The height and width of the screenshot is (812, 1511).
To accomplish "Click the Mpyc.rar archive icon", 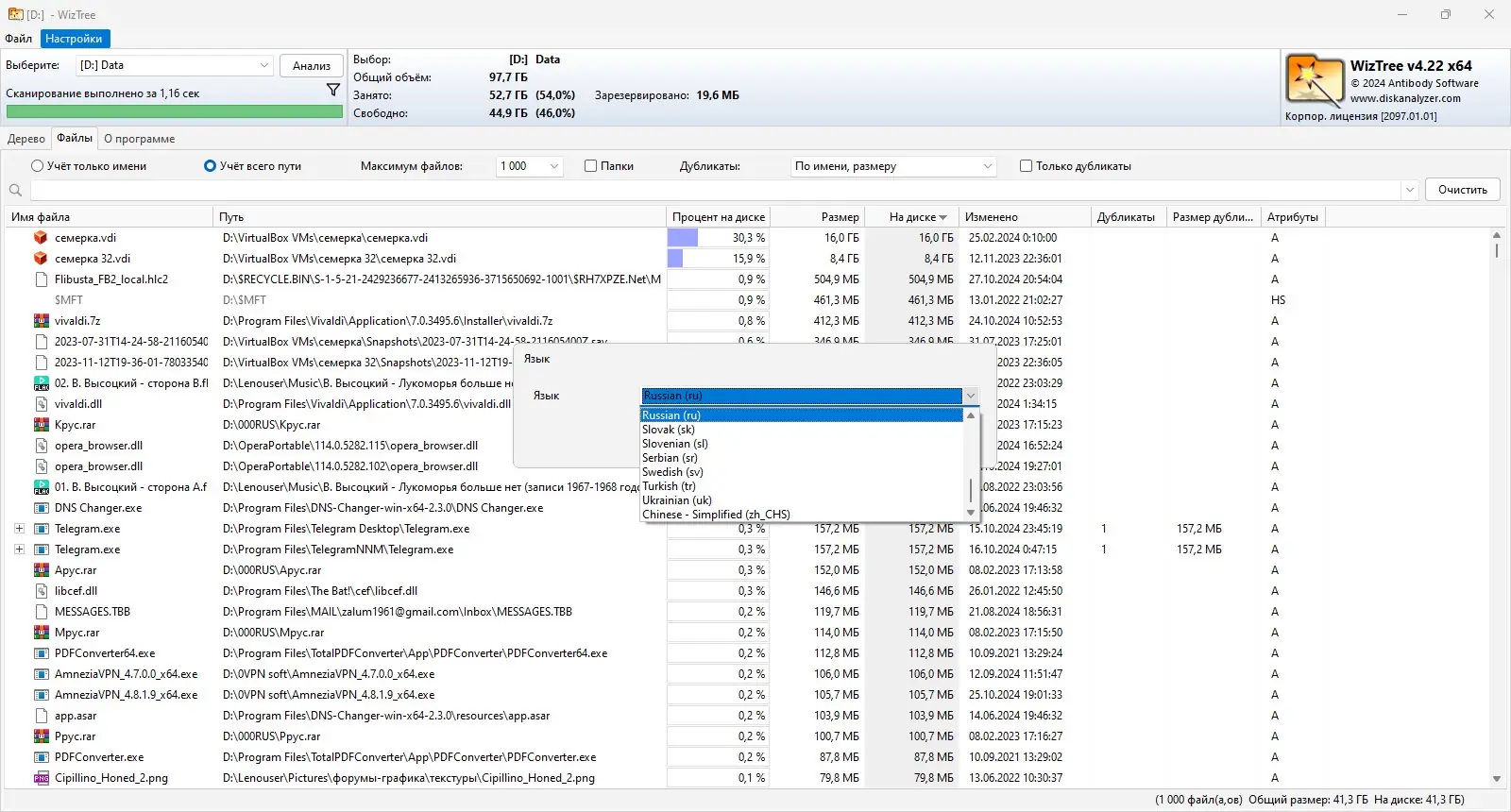I will [x=41, y=633].
